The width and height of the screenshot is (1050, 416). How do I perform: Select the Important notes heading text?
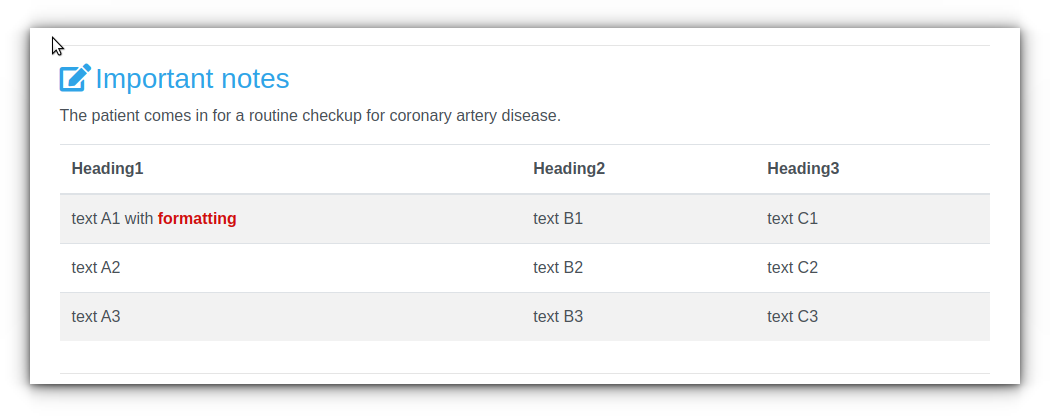192,78
